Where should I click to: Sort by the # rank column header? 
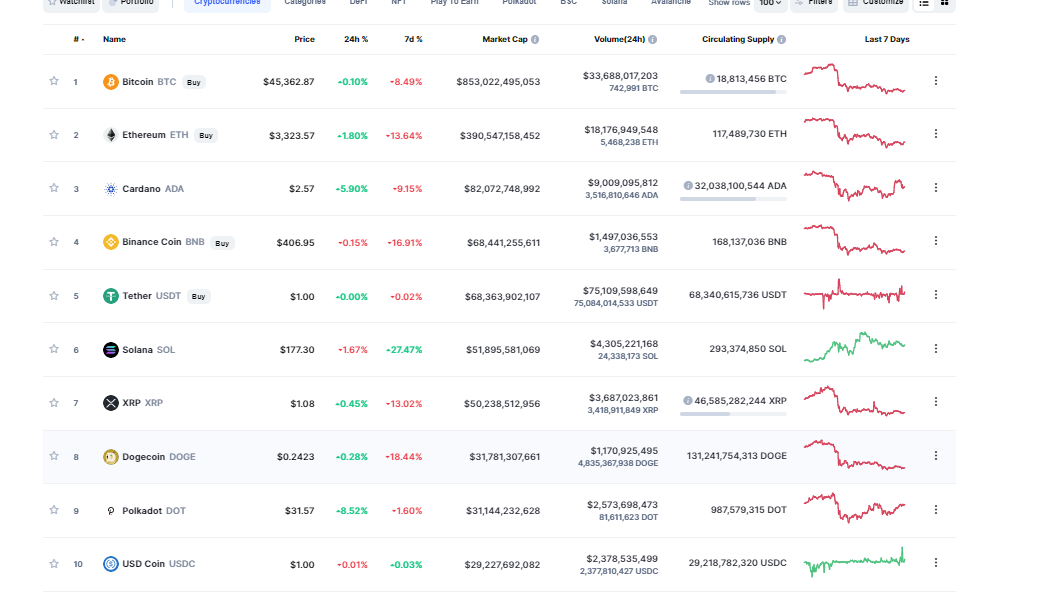[x=79, y=40]
